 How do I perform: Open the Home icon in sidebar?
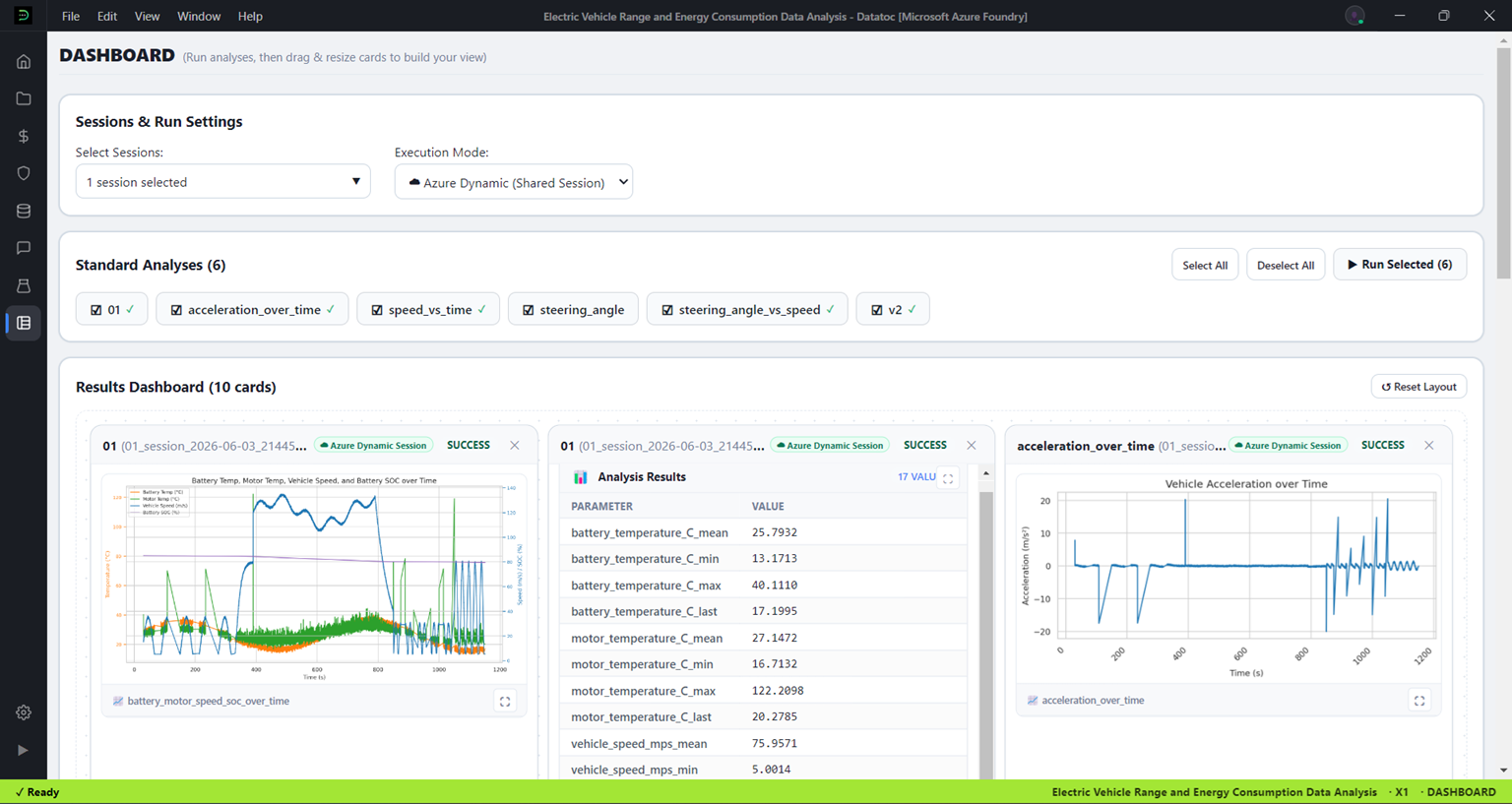[24, 61]
